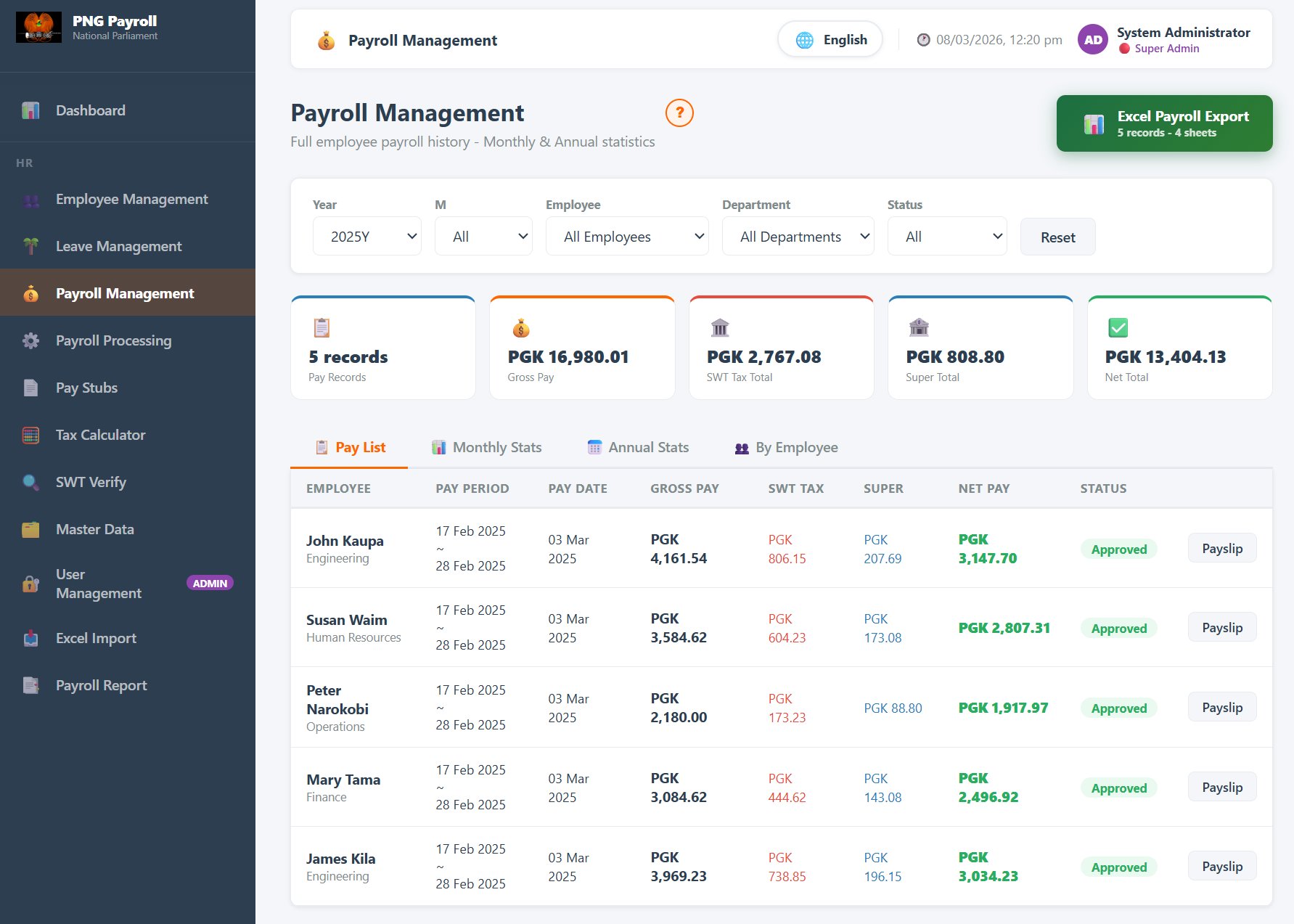Click the clipboard icon on Pay Records card
Viewport: 1294px width, 924px height.
click(x=322, y=328)
